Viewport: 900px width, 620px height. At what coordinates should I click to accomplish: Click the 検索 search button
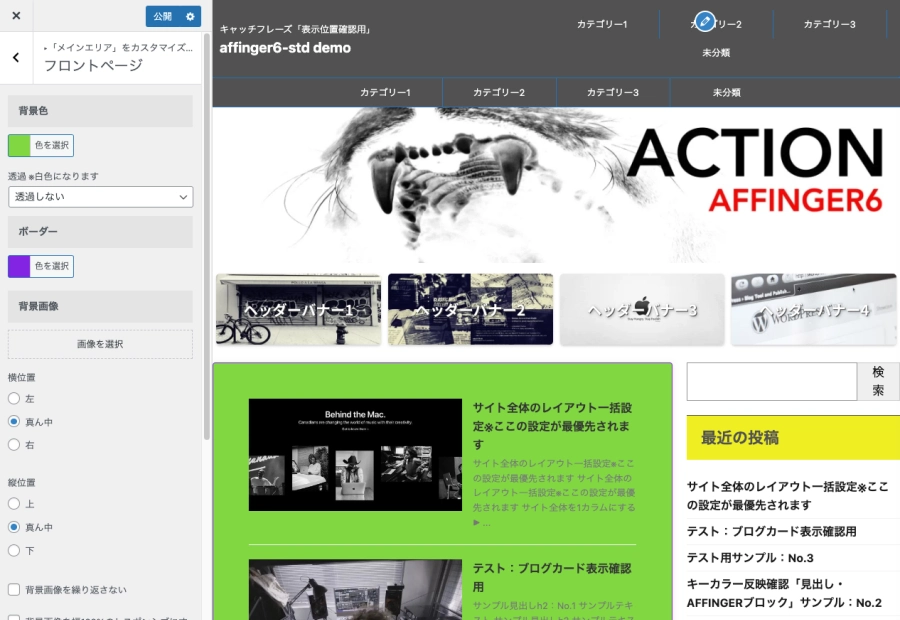878,381
